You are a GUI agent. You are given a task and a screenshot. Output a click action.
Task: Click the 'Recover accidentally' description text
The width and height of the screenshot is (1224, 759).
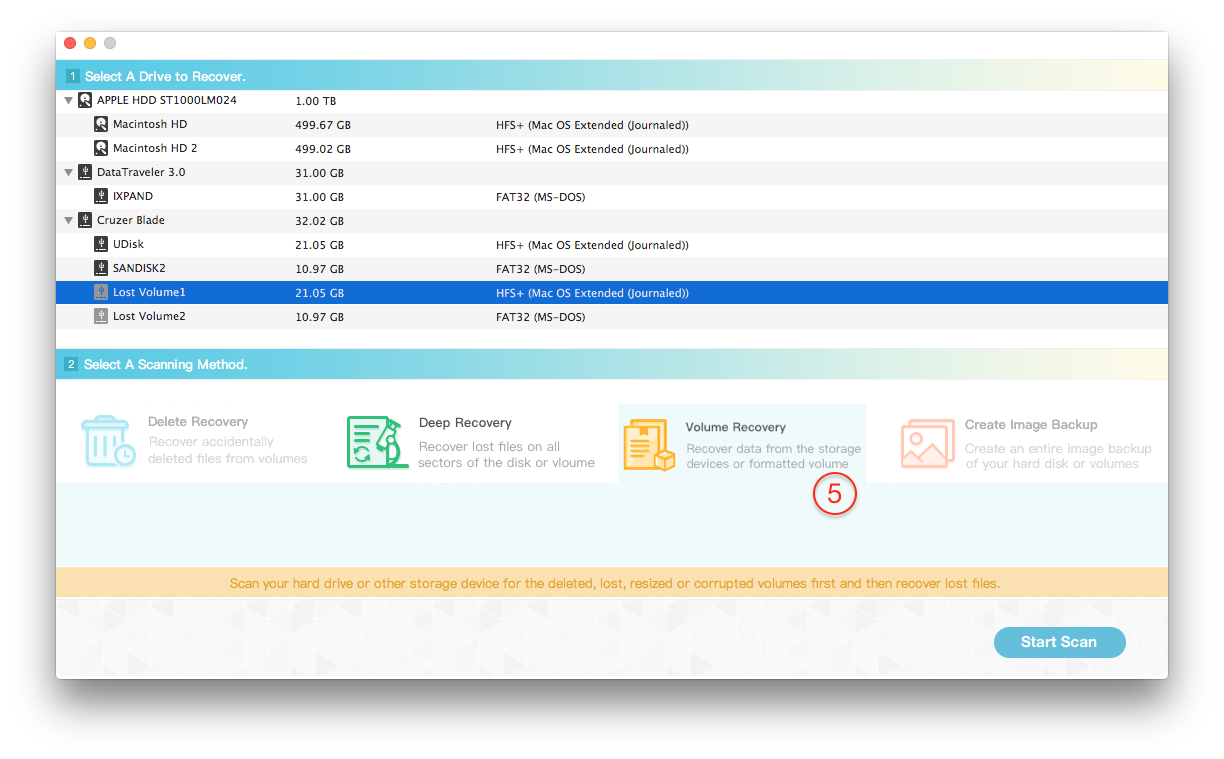point(211,442)
